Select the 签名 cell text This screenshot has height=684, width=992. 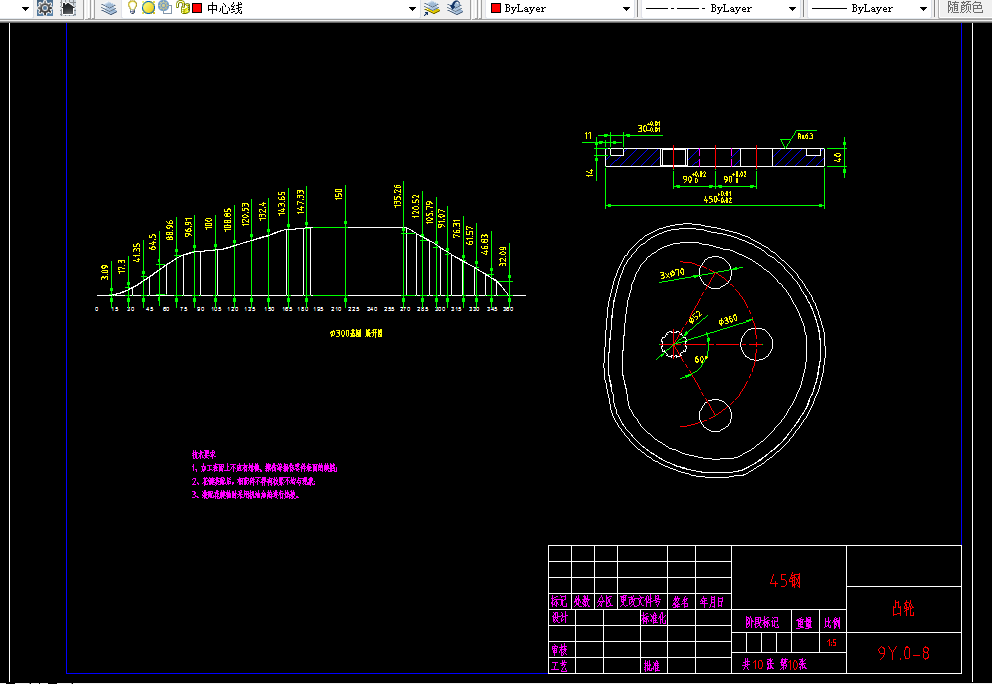(681, 602)
